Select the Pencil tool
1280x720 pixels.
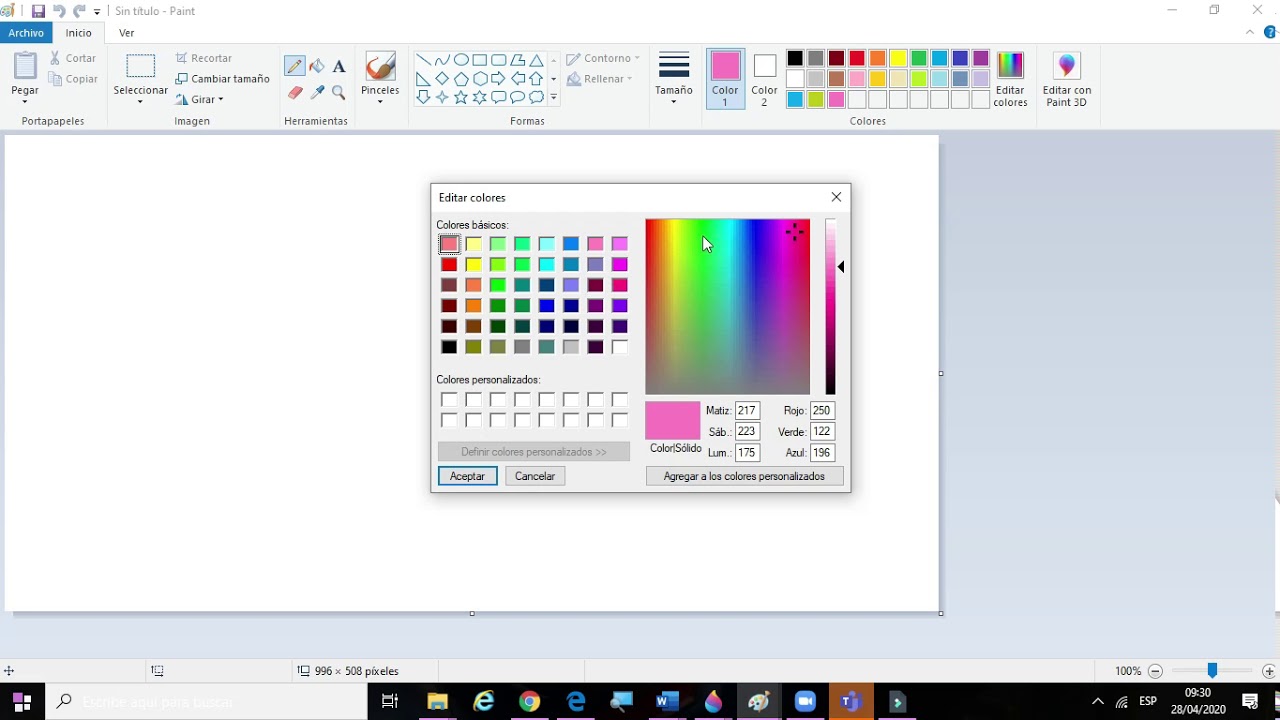click(295, 66)
